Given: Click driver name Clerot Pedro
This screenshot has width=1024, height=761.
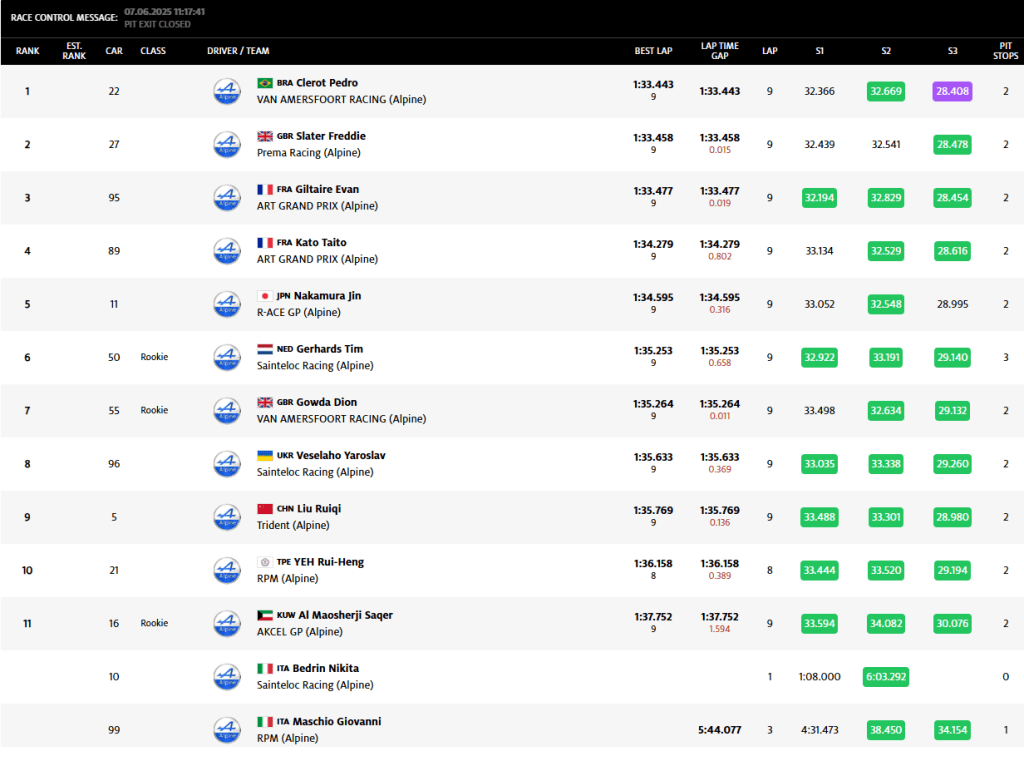Looking at the screenshot, I should click(327, 83).
